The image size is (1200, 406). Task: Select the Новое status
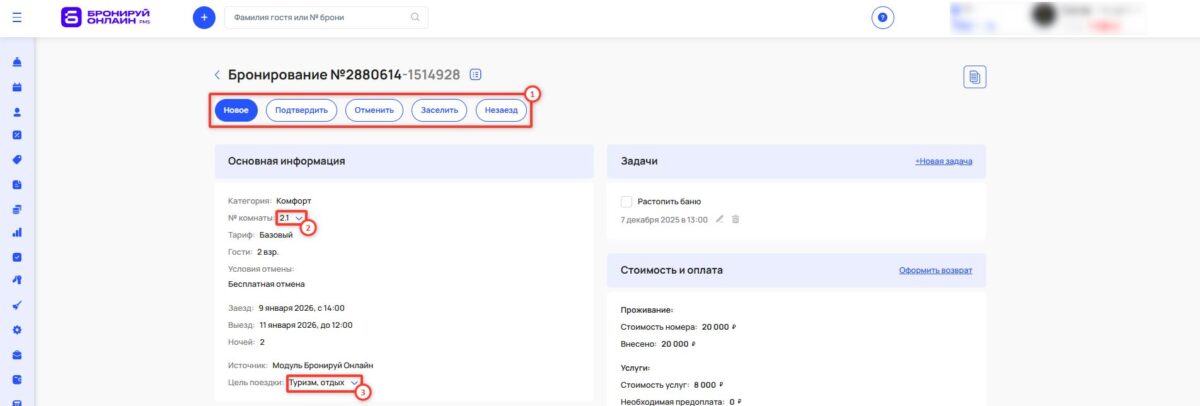(x=236, y=110)
